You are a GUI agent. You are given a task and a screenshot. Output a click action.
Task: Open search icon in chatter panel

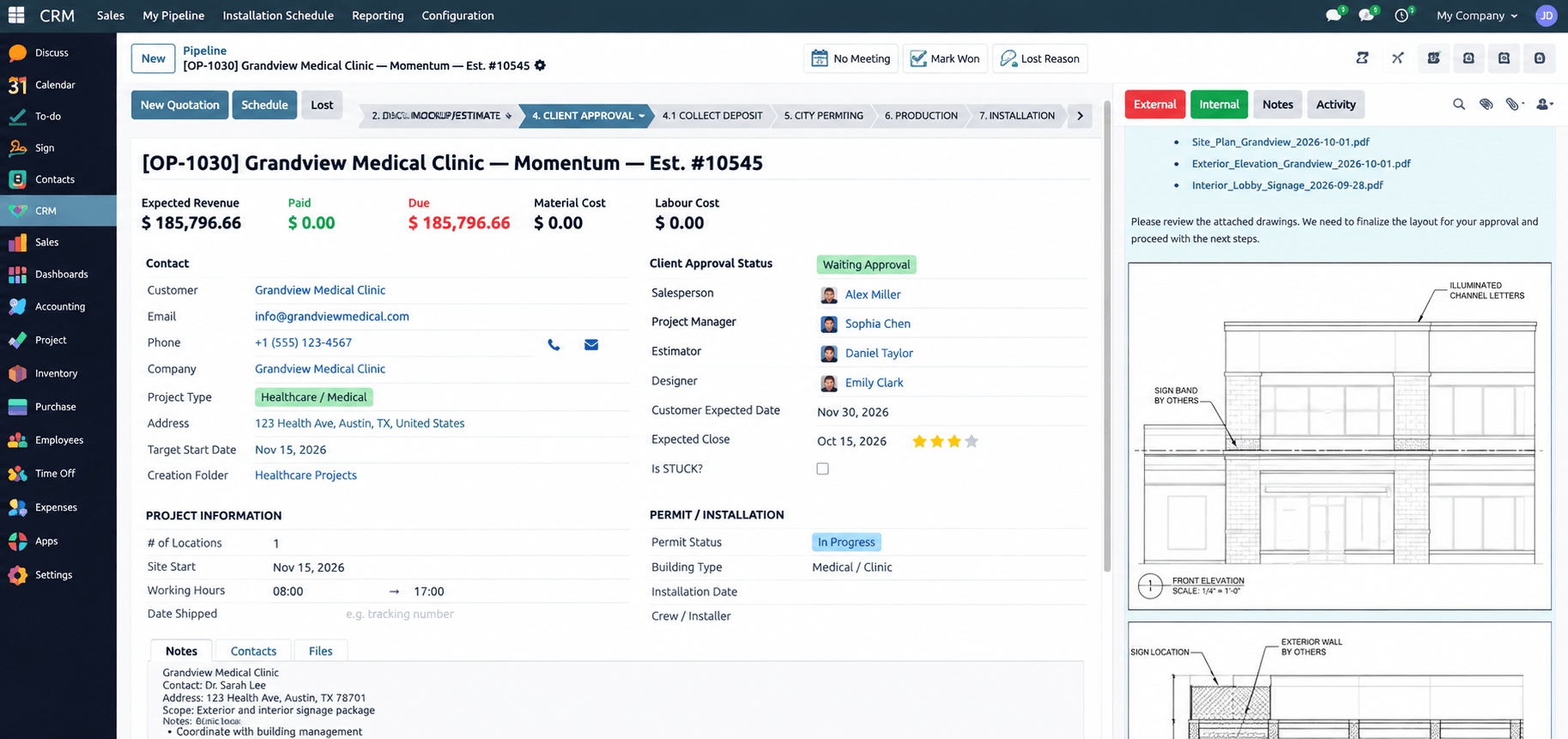click(1458, 104)
